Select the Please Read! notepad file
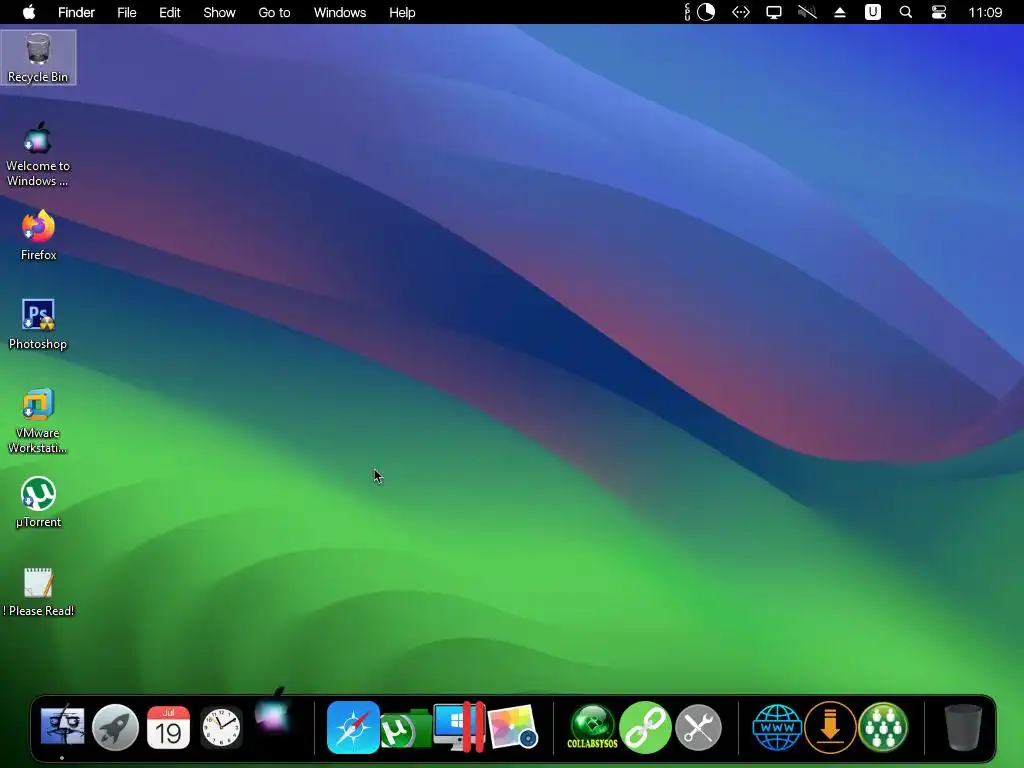Screen dimensions: 1024x768 coord(38,592)
